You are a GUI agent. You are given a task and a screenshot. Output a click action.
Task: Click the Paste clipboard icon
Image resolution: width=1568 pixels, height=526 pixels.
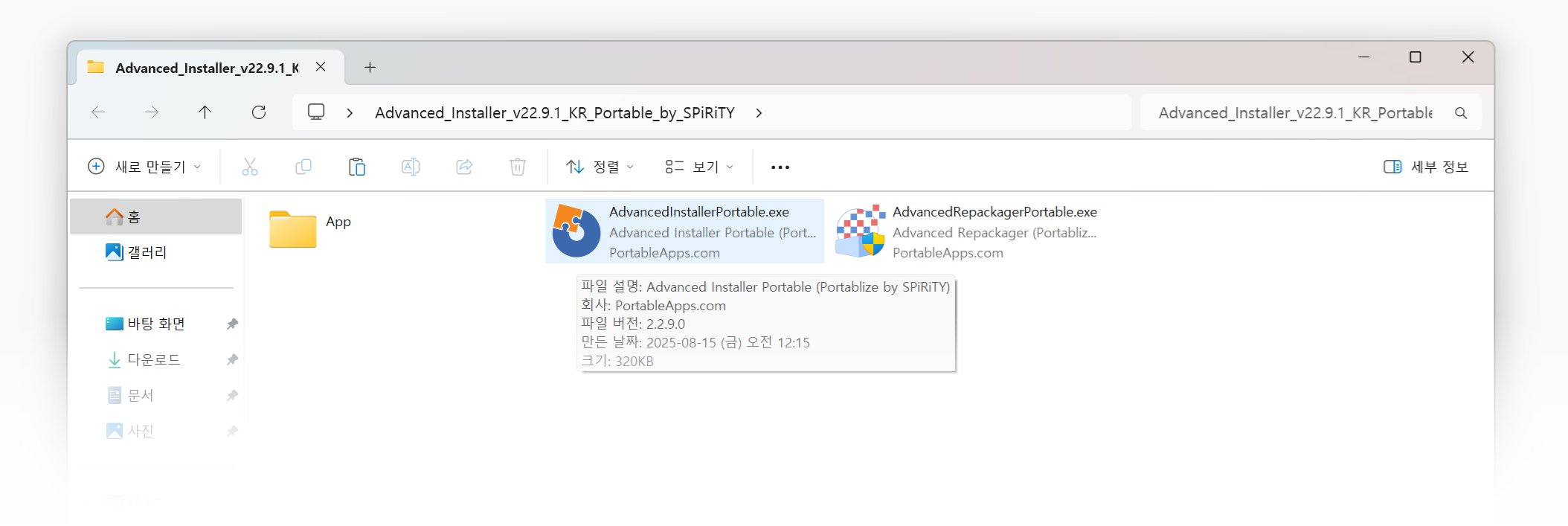pyautogui.click(x=357, y=167)
